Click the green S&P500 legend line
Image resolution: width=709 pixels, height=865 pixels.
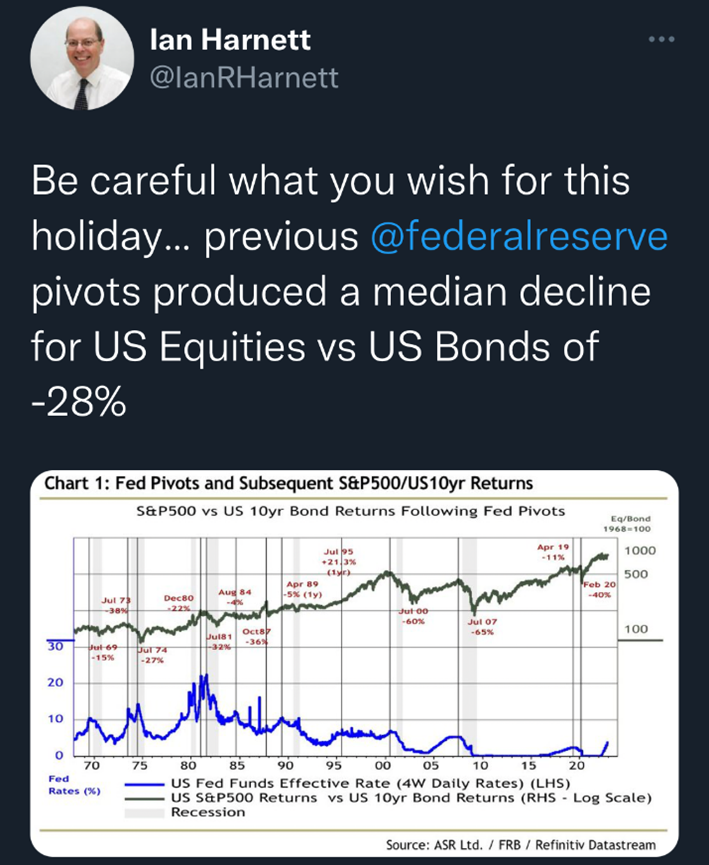[x=148, y=797]
